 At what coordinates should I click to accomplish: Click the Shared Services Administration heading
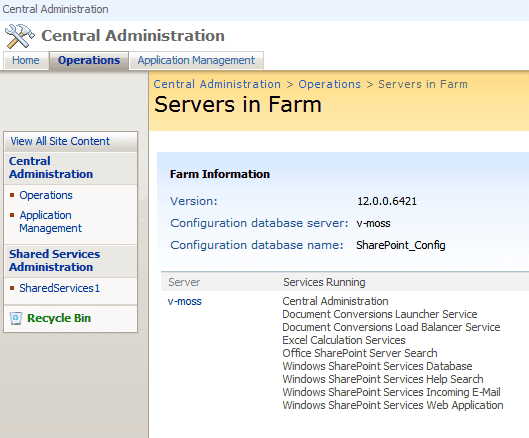[x=54, y=260]
